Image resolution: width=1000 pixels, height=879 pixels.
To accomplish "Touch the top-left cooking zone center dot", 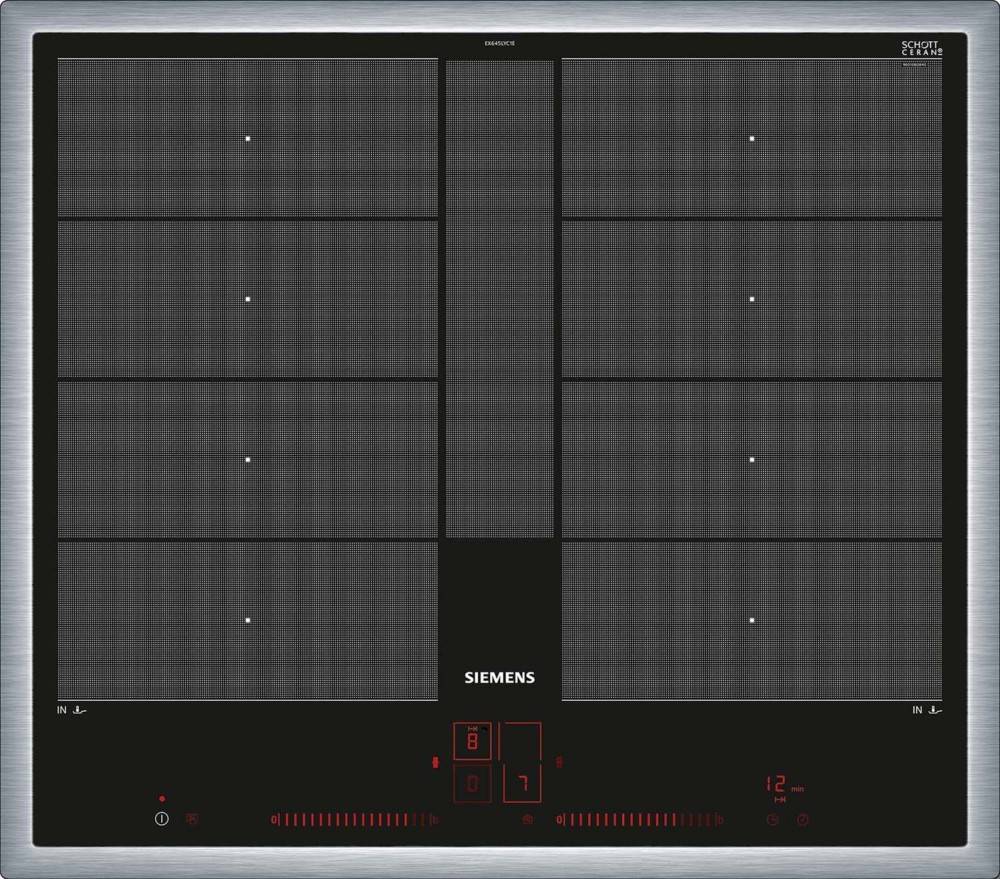I will pyautogui.click(x=248, y=138).
